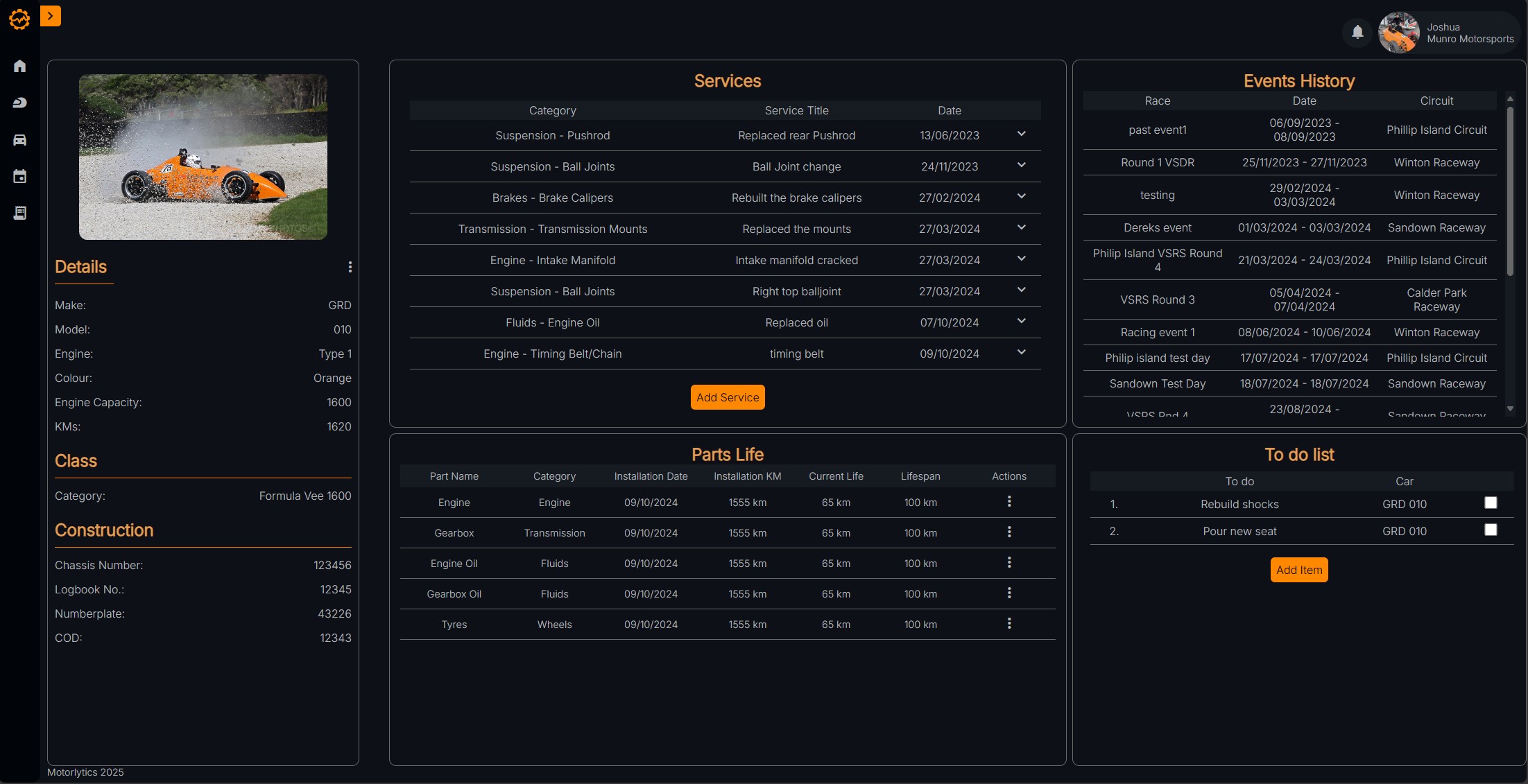Viewport: 1528px width, 784px height.
Task: Open notifications via the bell icon
Action: pyautogui.click(x=1357, y=32)
